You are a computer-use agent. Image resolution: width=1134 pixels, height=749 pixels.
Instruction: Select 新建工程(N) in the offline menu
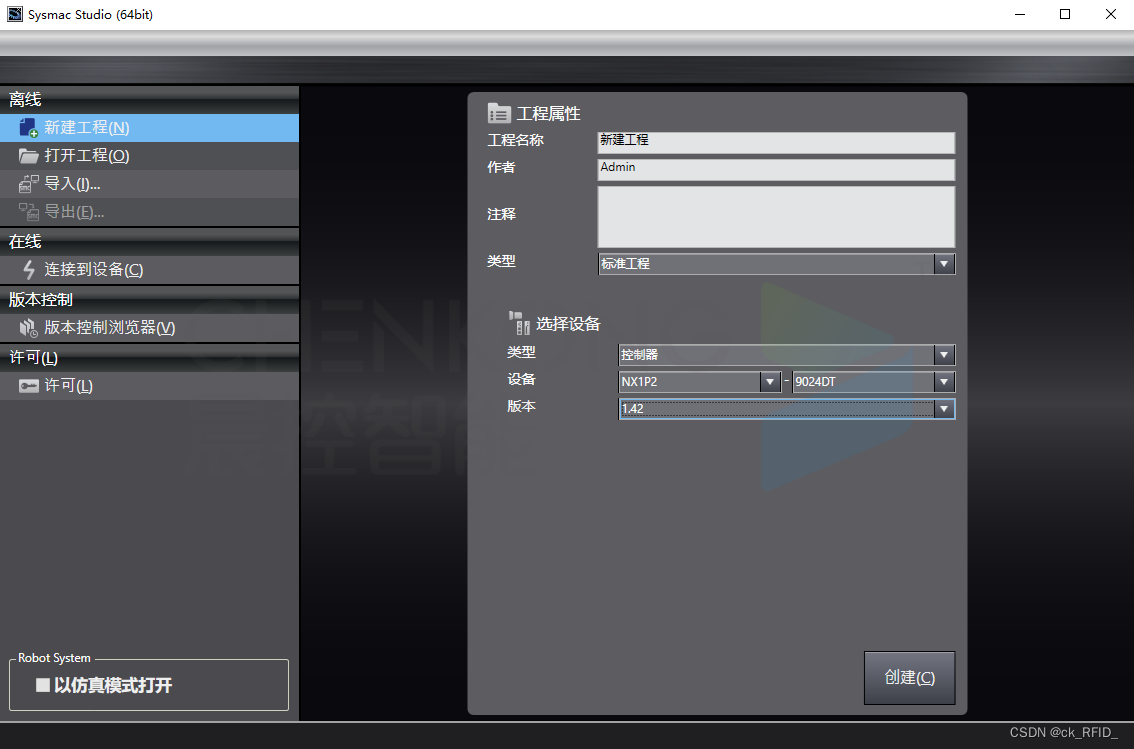149,128
